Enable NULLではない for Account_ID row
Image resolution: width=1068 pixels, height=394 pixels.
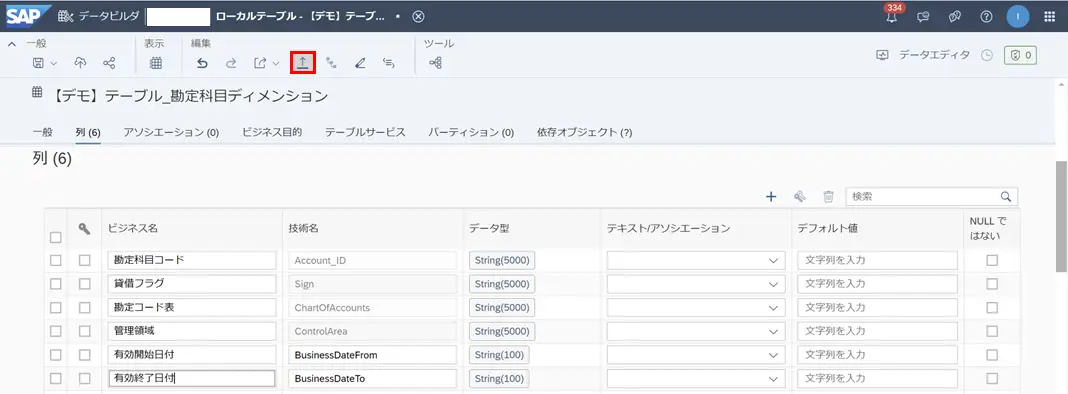tap(992, 260)
